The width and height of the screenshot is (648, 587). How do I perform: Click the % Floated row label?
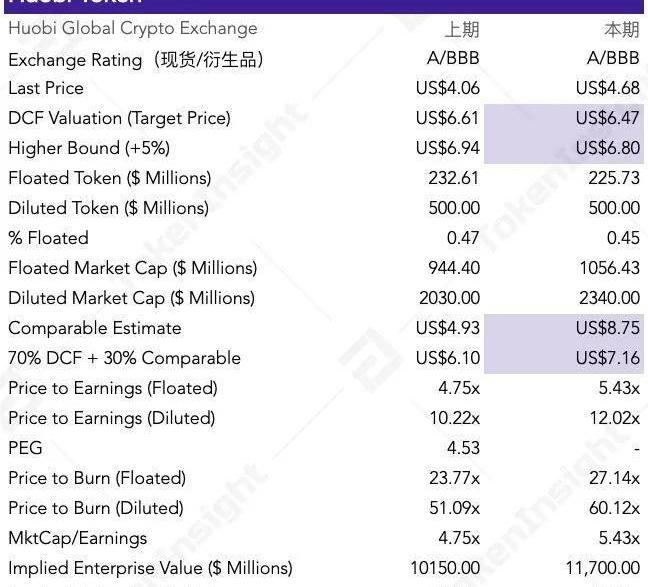(48, 238)
